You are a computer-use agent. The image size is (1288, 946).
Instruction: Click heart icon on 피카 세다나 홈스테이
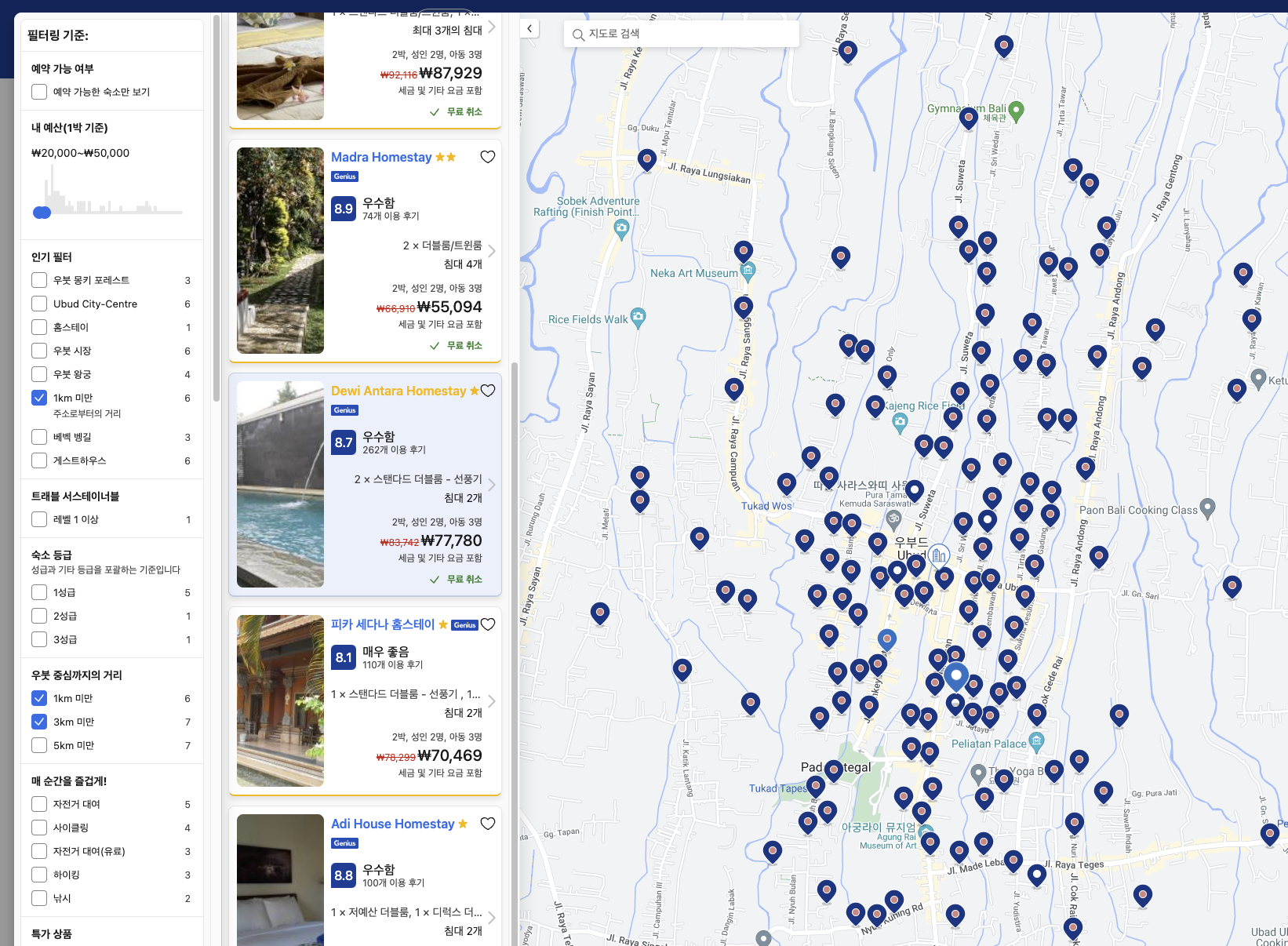pos(487,624)
